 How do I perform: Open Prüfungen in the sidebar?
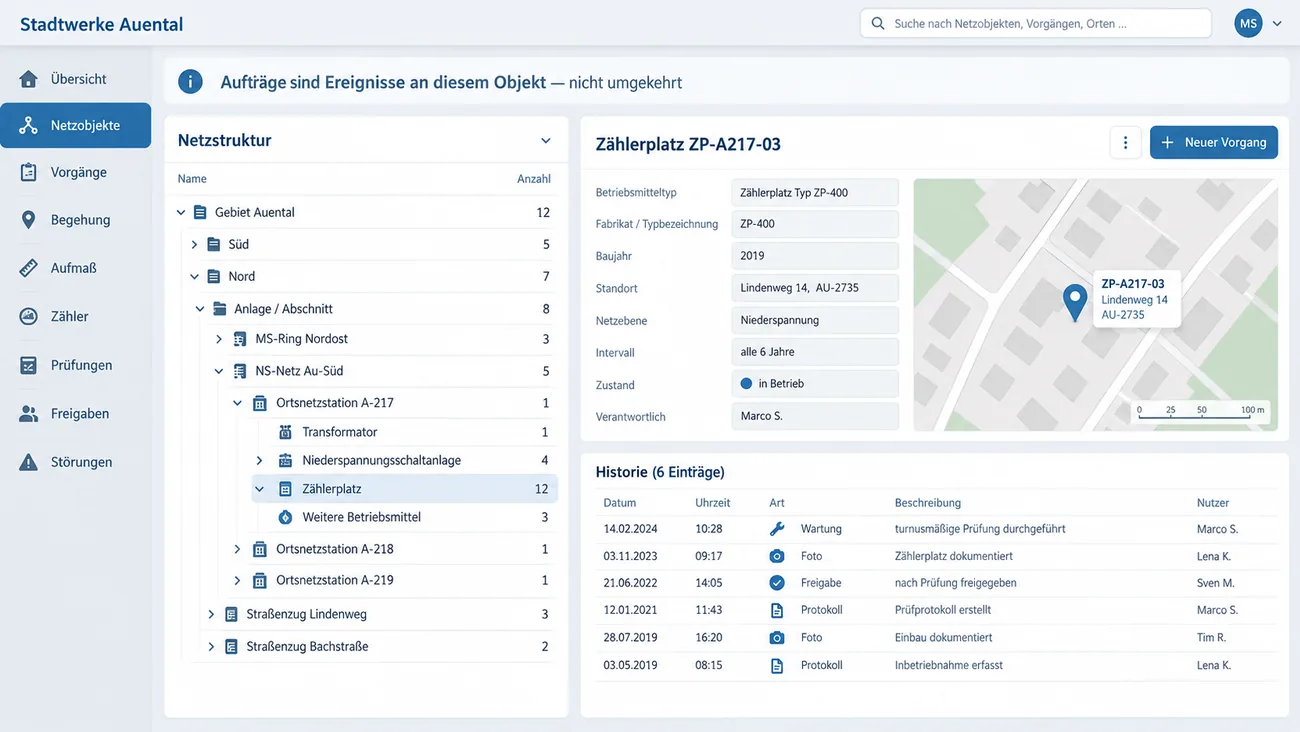coord(76,365)
